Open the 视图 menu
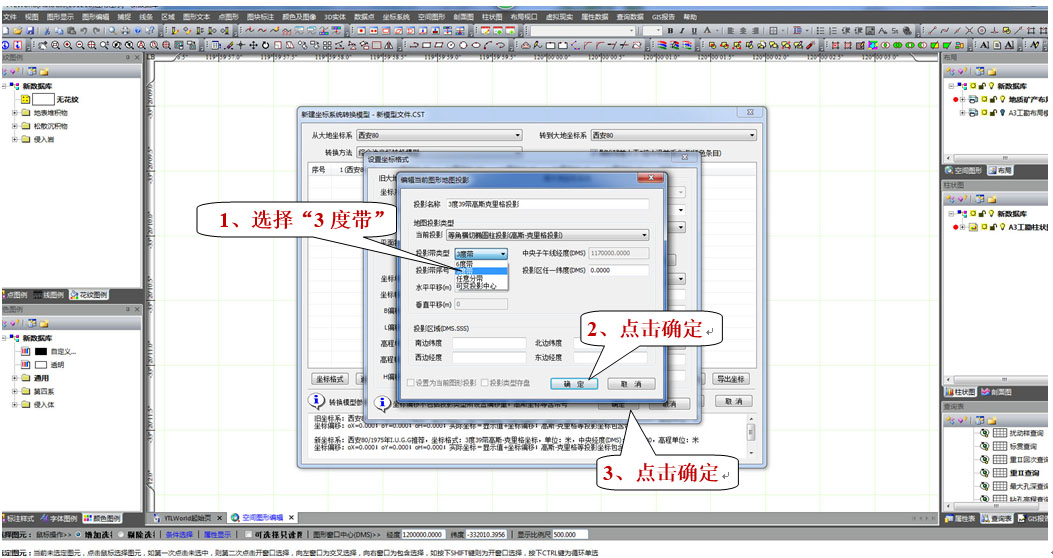 tap(32, 17)
